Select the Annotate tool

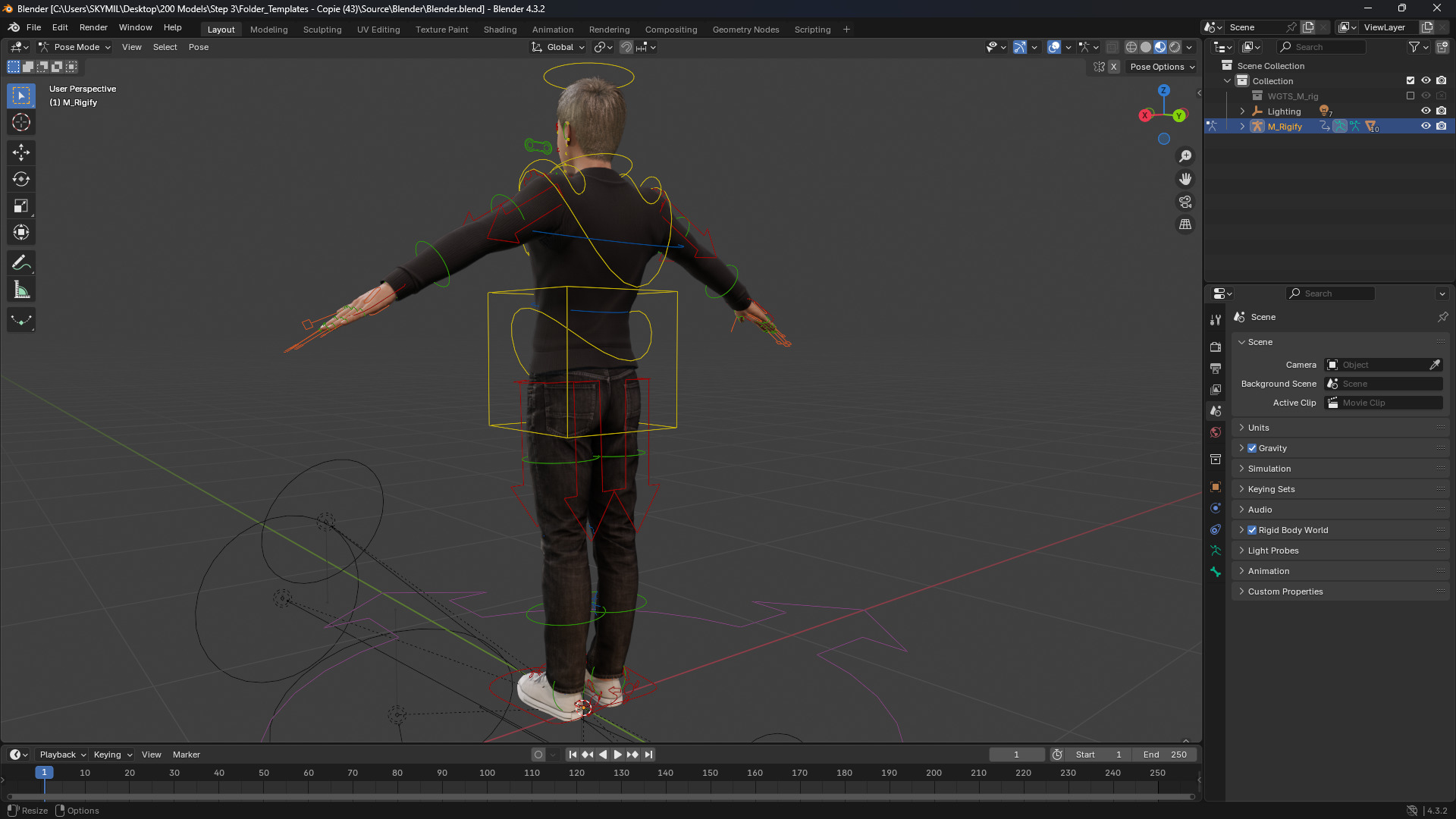pyautogui.click(x=21, y=263)
